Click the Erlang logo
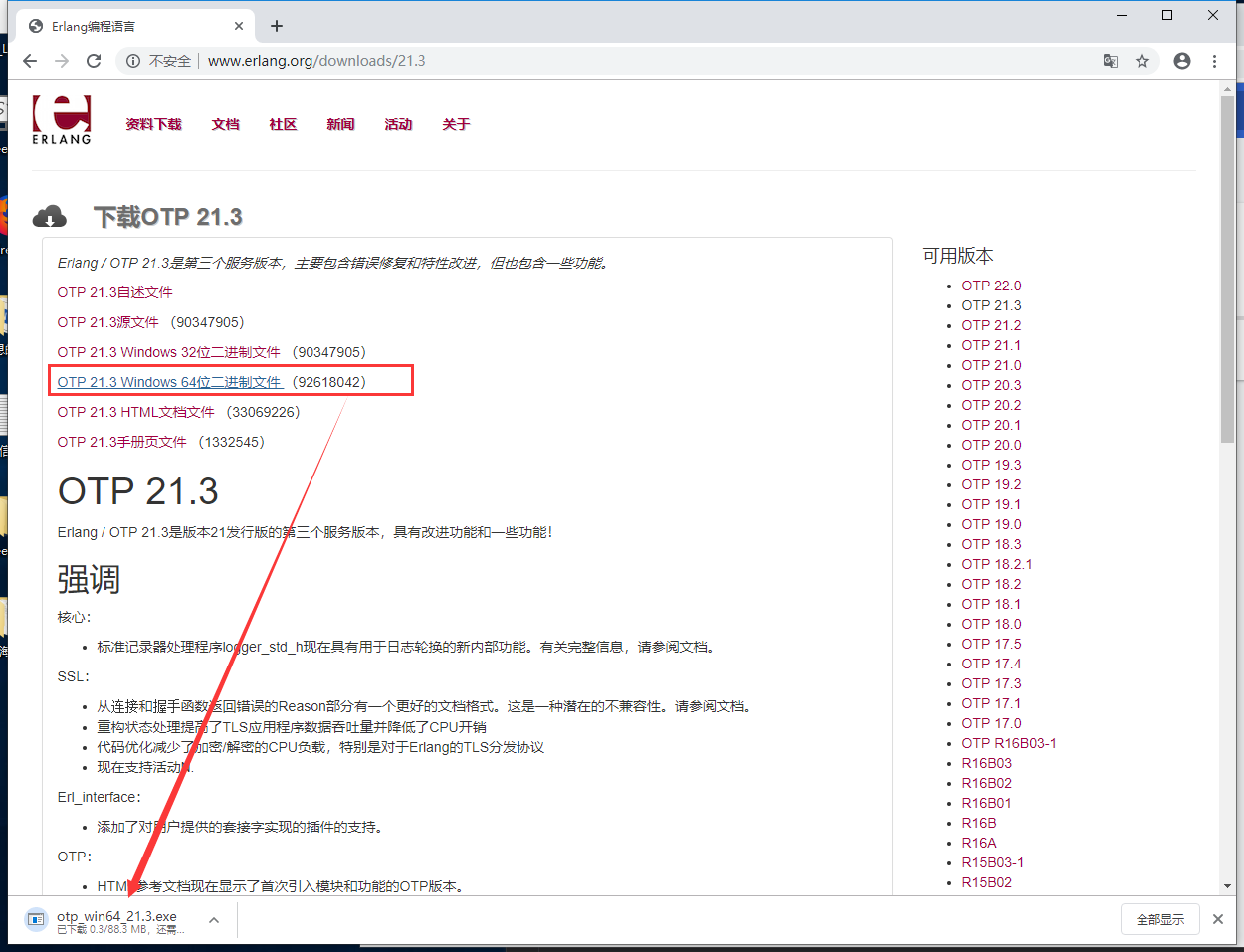This screenshot has height=952, width=1244. click(61, 120)
